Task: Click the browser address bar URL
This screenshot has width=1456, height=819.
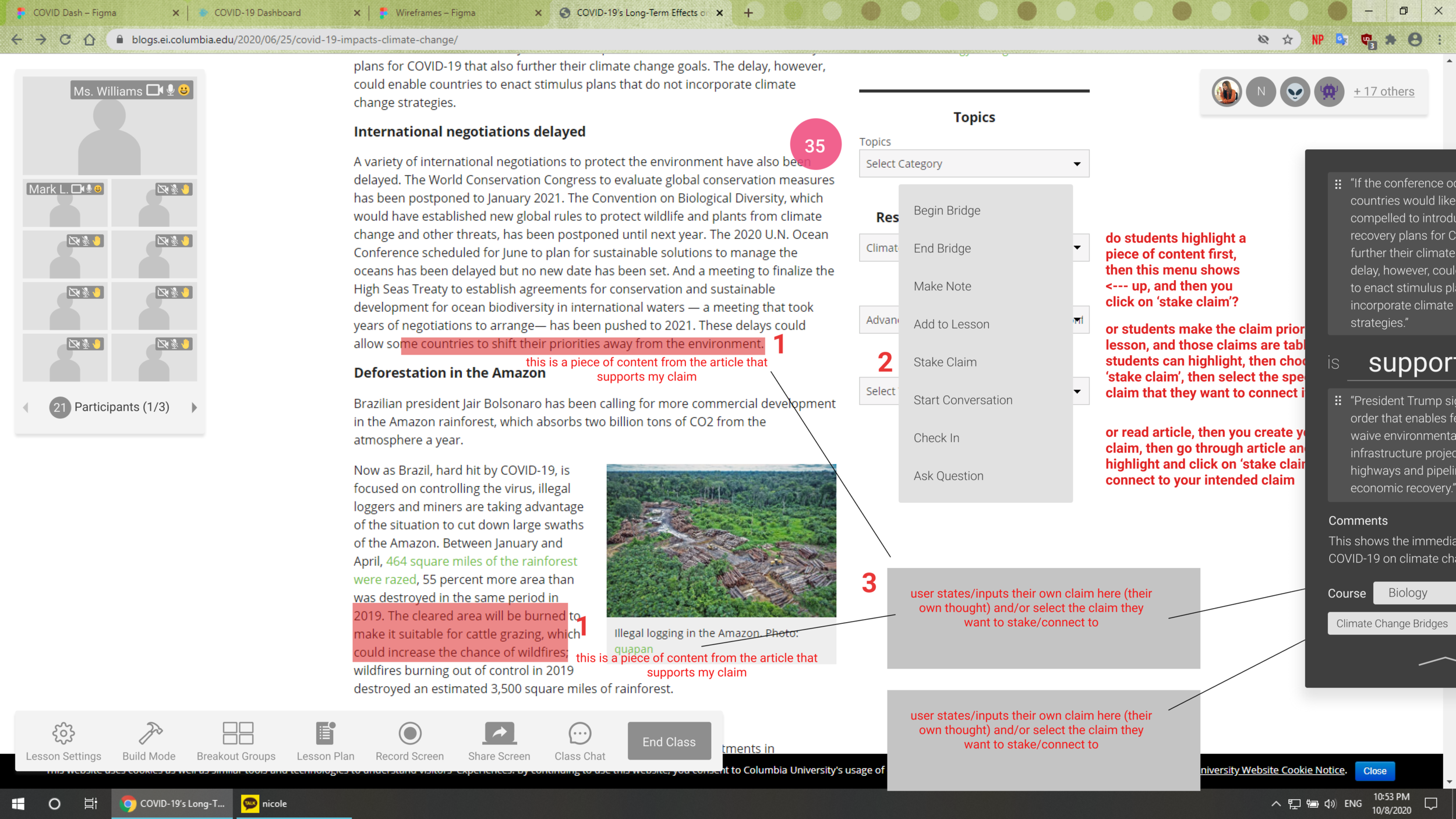Action: click(x=294, y=40)
